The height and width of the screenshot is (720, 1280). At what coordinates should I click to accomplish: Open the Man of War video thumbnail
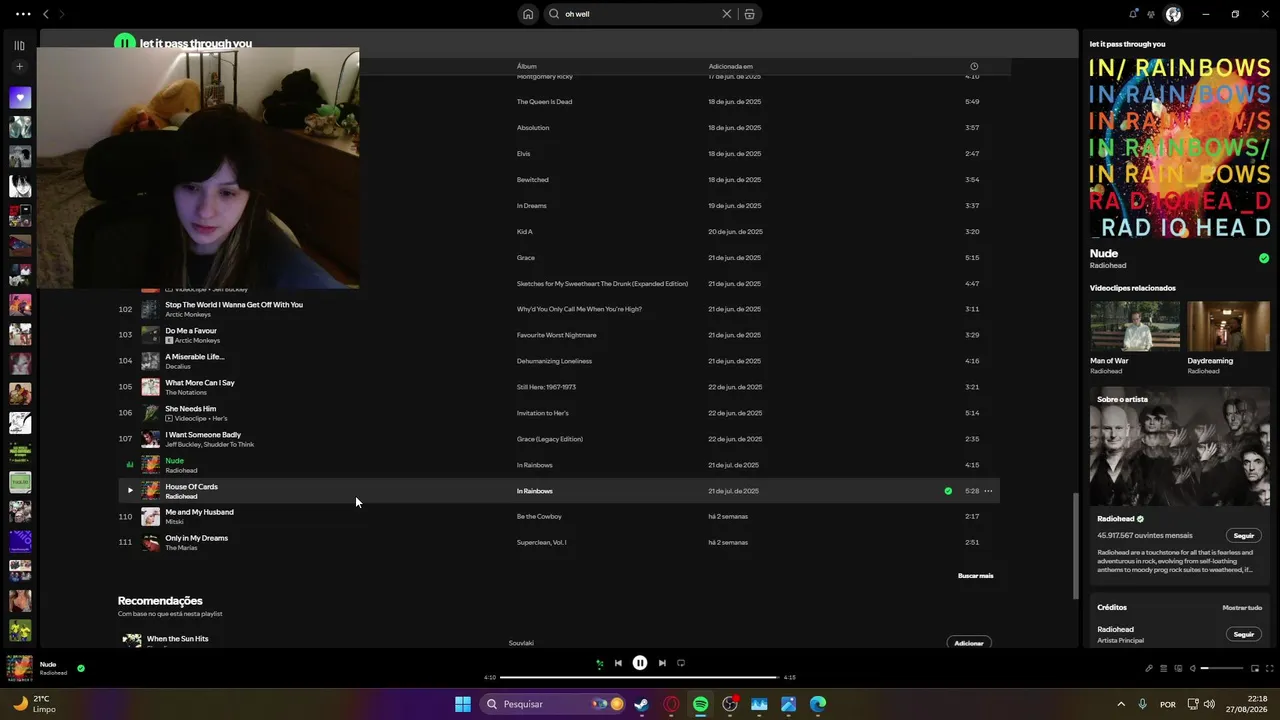click(x=1135, y=327)
